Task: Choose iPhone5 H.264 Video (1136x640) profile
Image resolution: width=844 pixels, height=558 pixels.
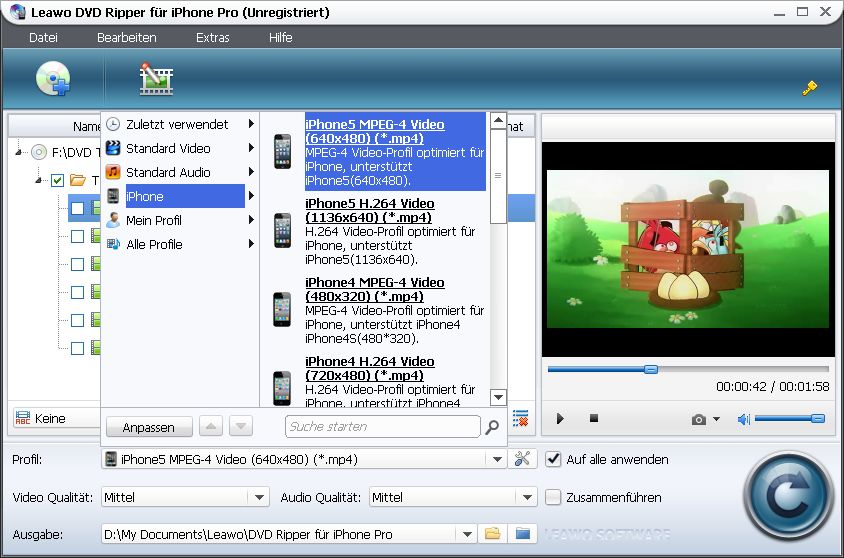Action: tap(395, 231)
